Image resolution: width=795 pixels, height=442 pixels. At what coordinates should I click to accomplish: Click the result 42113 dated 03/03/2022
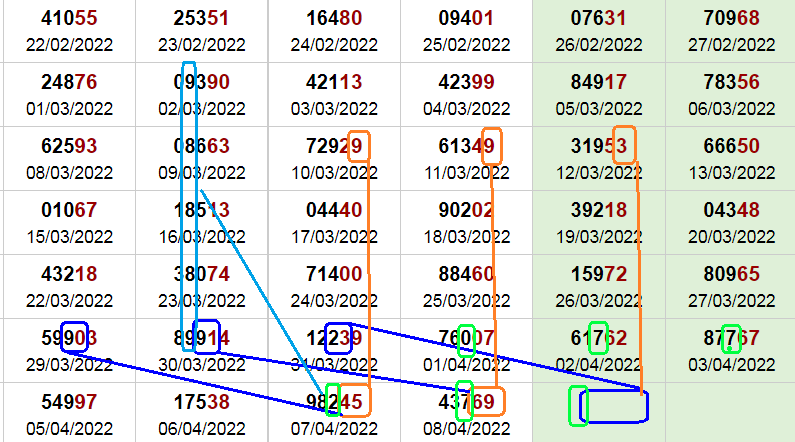(335, 82)
